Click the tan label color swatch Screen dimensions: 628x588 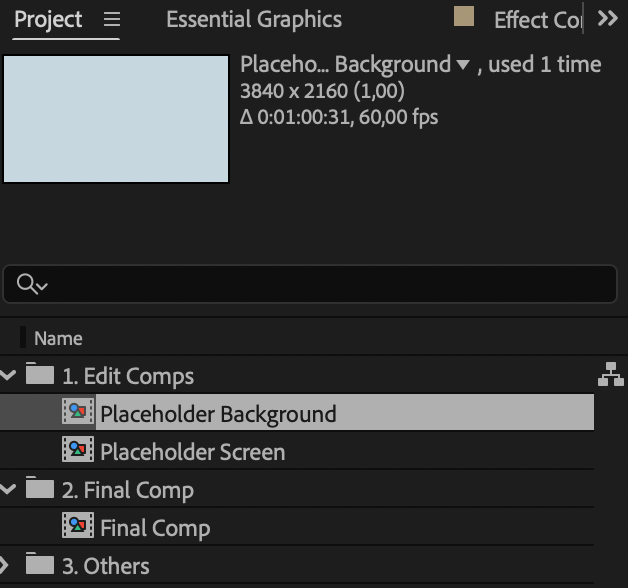463,15
